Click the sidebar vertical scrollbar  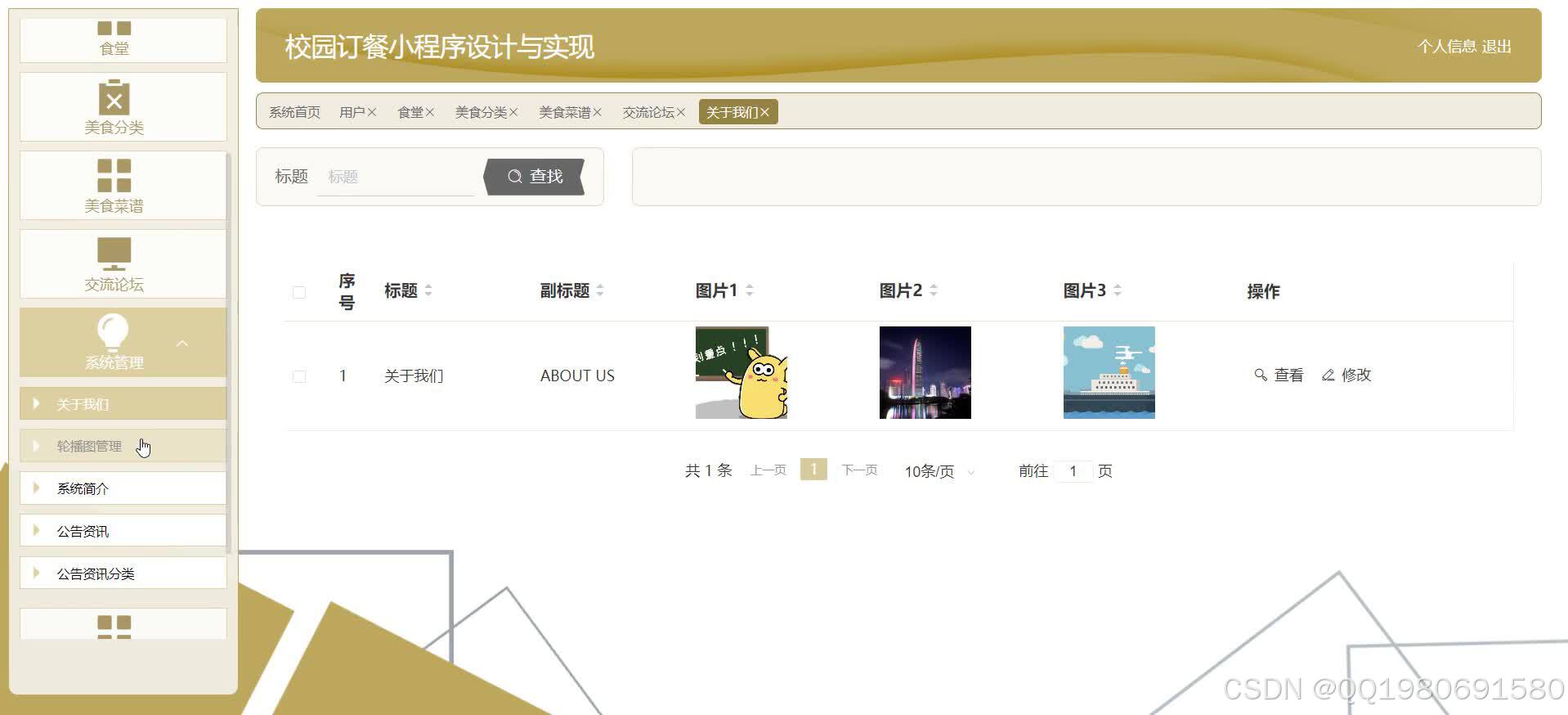(x=229, y=352)
